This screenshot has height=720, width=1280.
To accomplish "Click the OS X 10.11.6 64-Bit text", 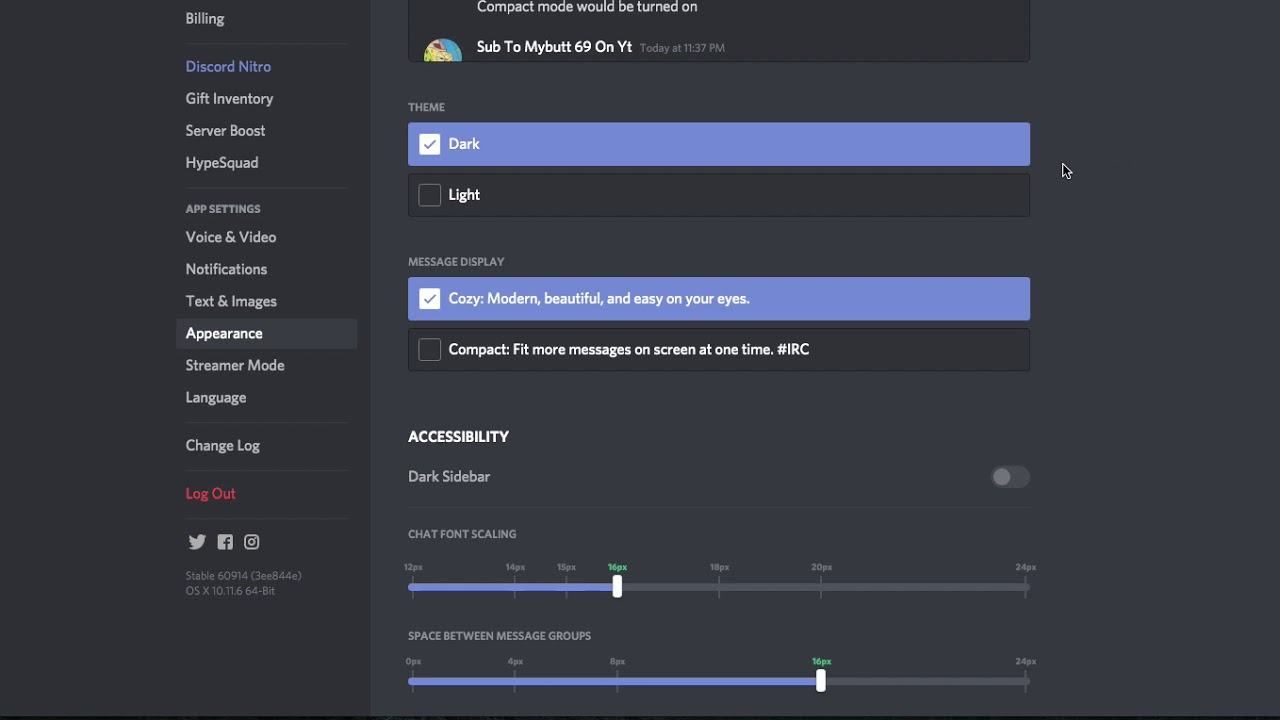I will point(230,591).
